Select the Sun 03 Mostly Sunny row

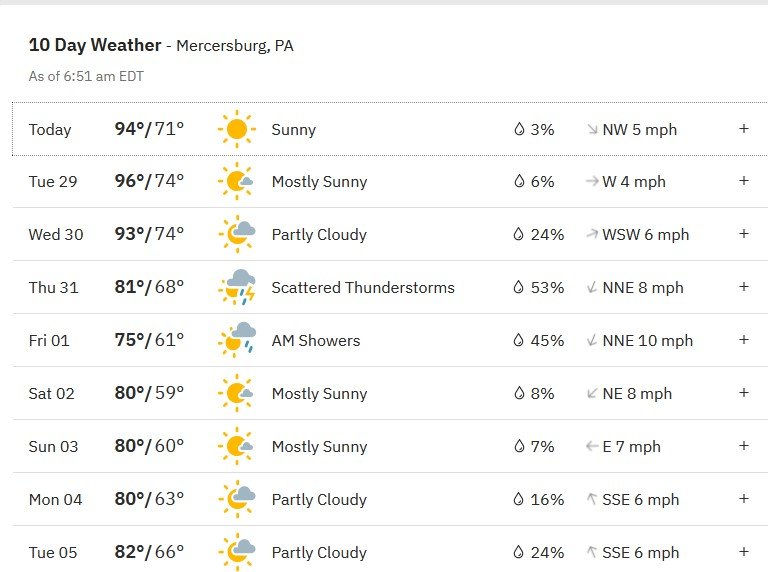[x=390, y=446]
